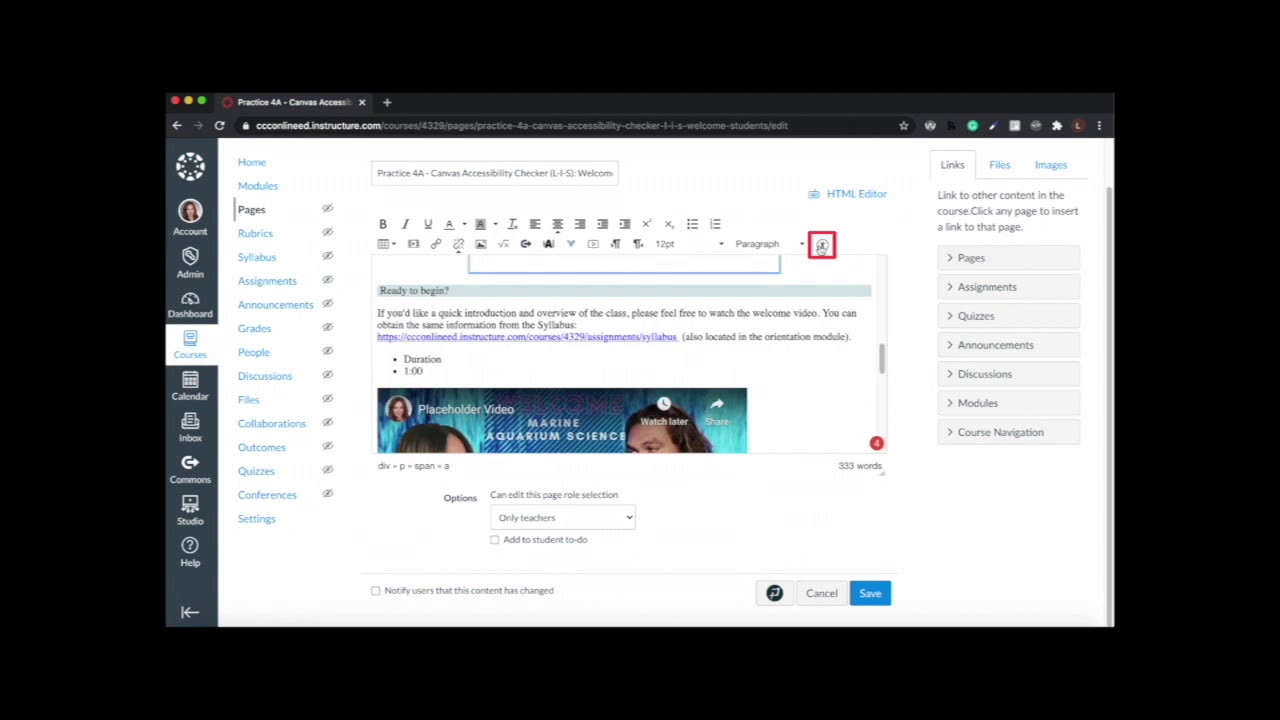This screenshot has height=720, width=1280.
Task: Insert a numbered list
Action: pyautogui.click(x=715, y=224)
